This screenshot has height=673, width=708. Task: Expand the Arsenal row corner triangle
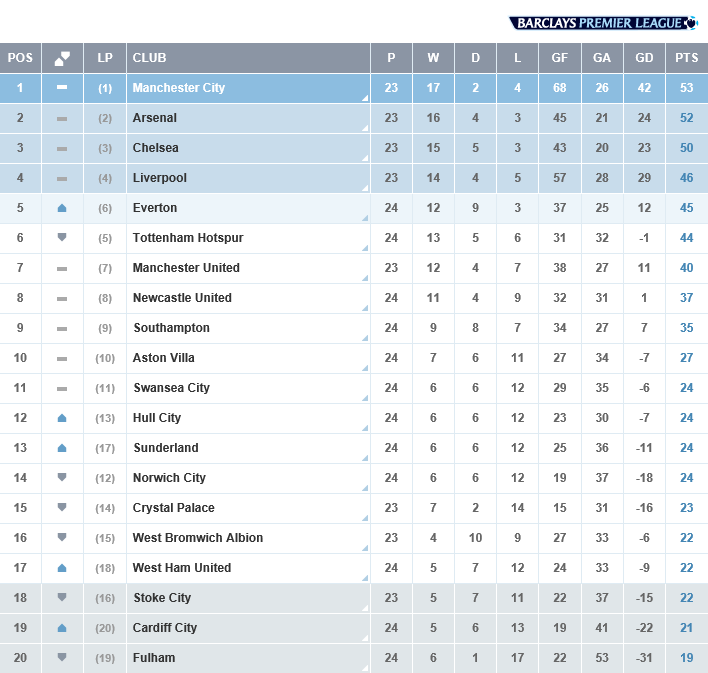pyautogui.click(x=365, y=128)
